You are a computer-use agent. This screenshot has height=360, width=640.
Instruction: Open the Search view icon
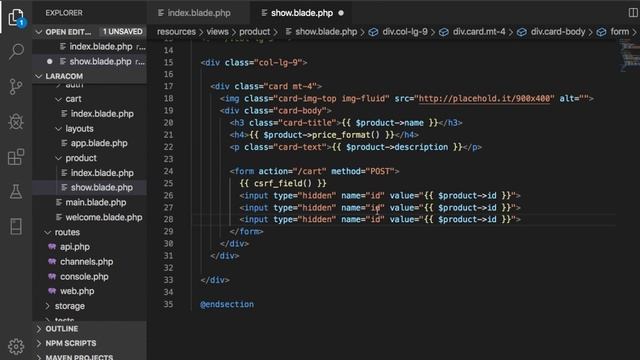16,51
